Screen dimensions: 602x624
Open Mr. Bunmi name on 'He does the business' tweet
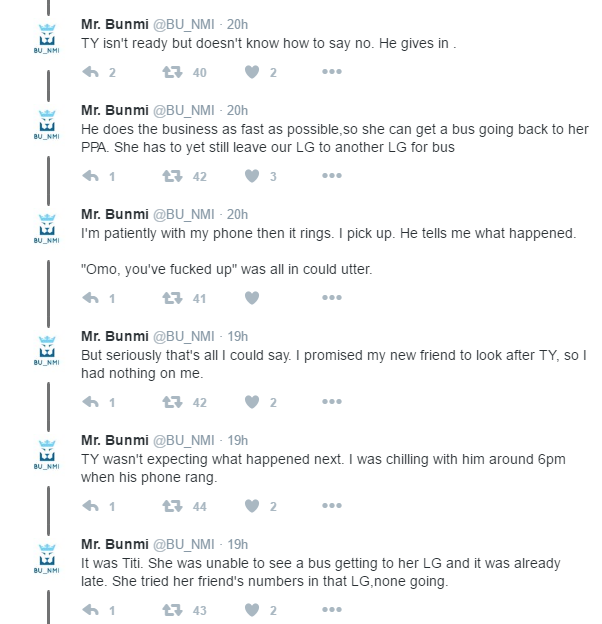click(x=115, y=110)
